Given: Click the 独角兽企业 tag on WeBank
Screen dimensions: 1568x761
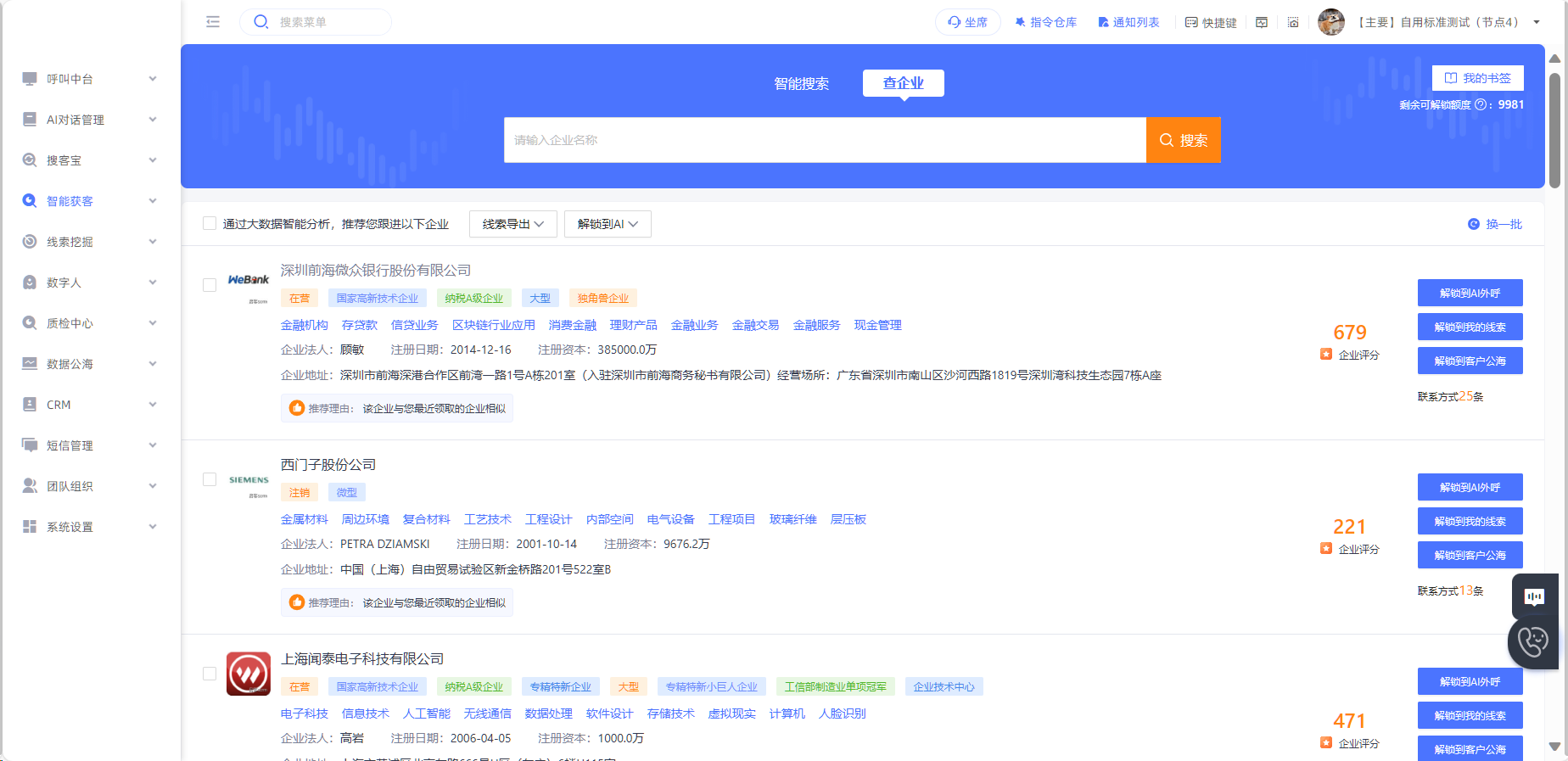Looking at the screenshot, I should pyautogui.click(x=603, y=298).
